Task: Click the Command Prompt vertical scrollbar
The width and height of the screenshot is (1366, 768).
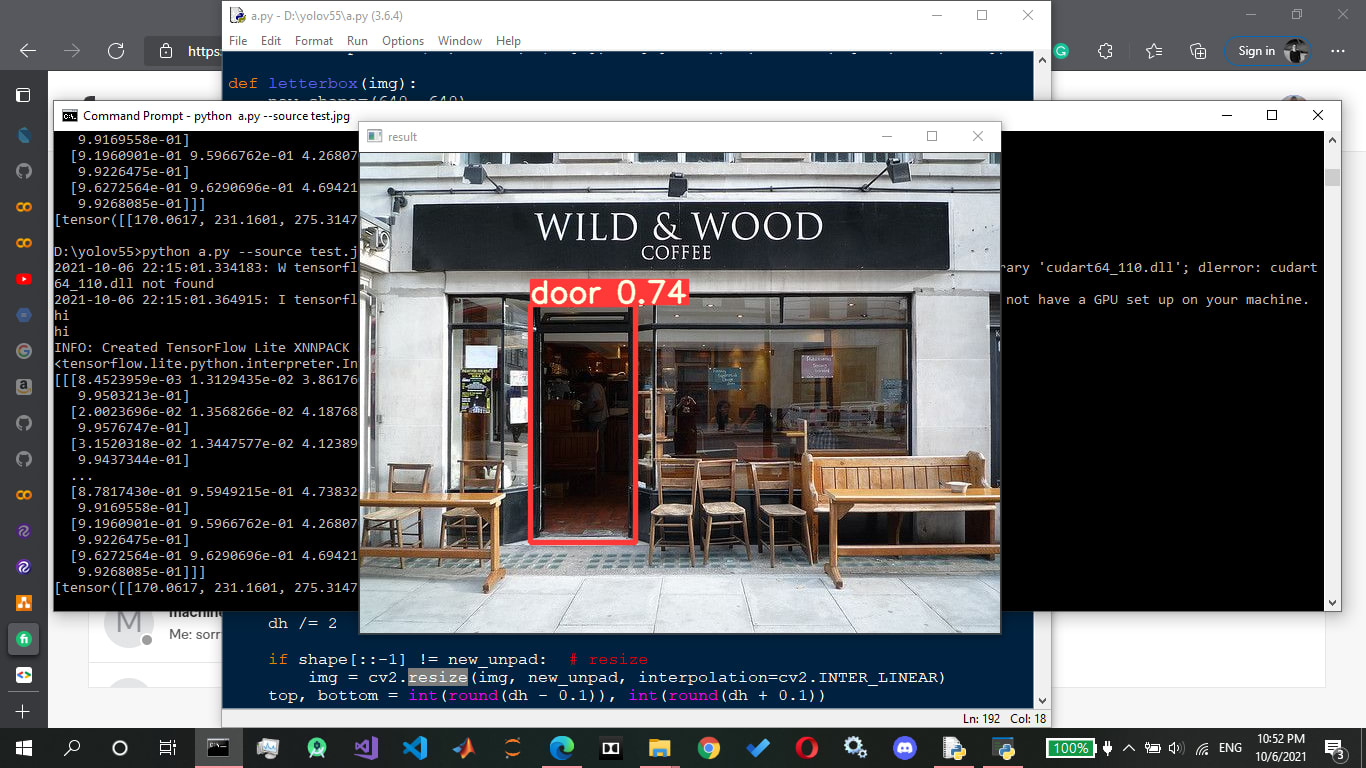Action: [x=1332, y=371]
